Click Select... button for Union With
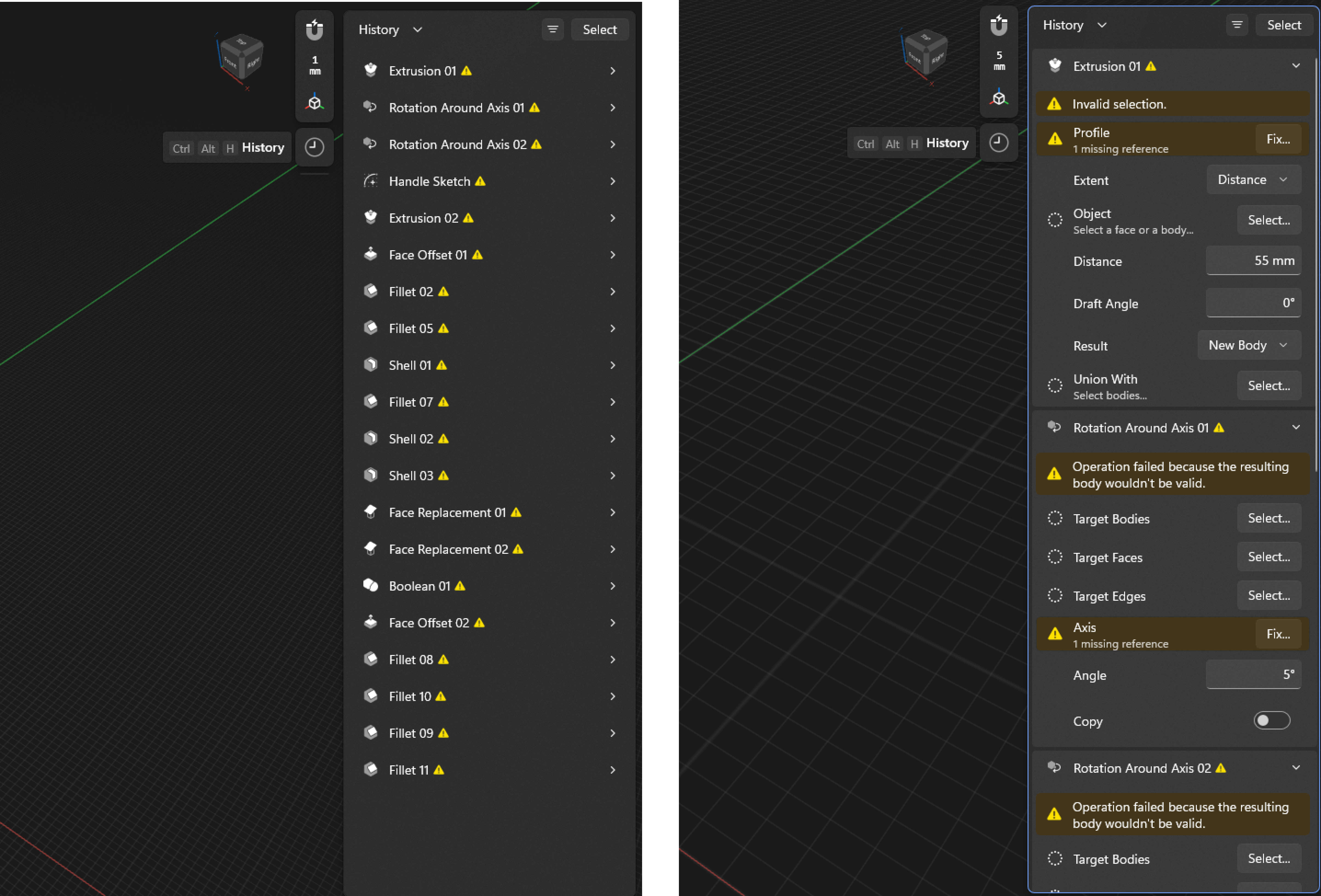Image resolution: width=1321 pixels, height=896 pixels. click(x=1269, y=385)
